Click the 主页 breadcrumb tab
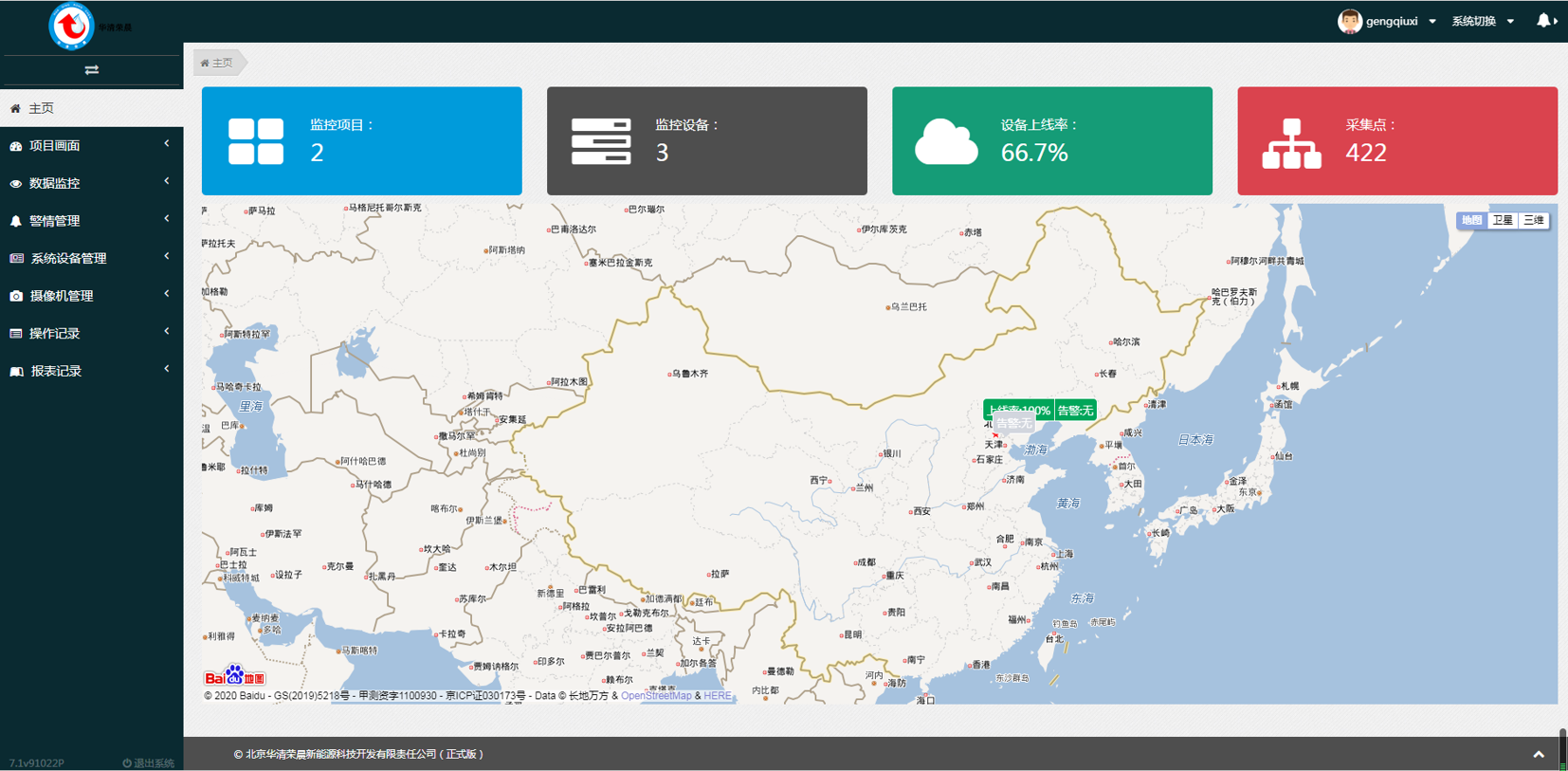 [218, 64]
